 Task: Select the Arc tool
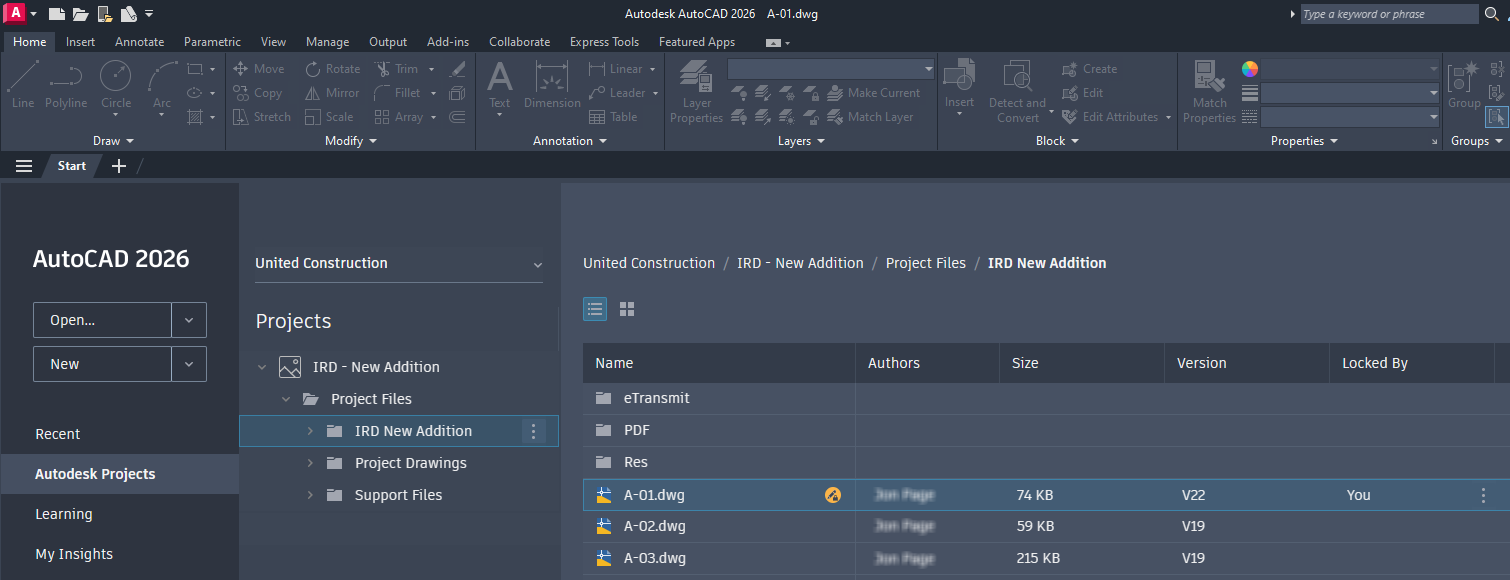coord(162,84)
